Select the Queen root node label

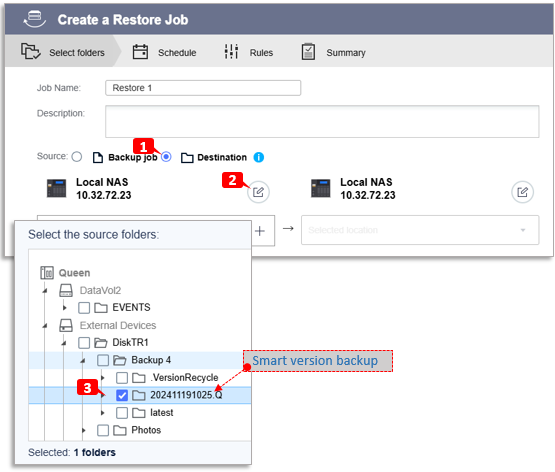74,273
